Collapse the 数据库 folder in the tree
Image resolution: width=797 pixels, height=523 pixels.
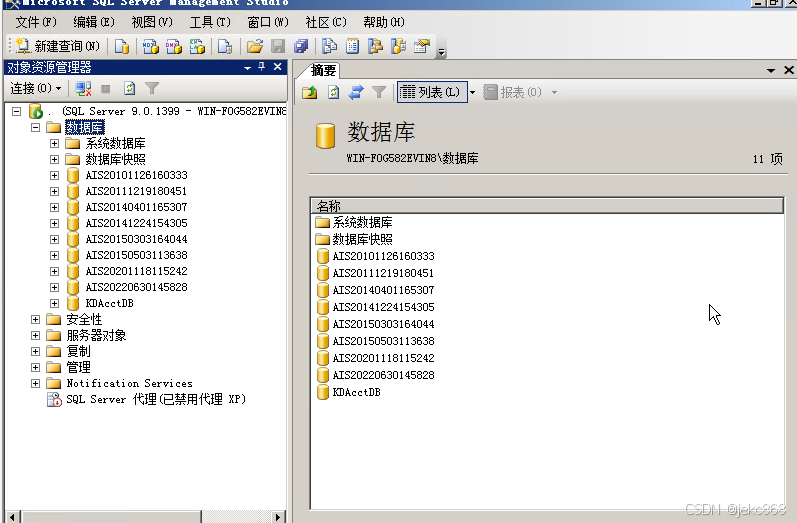[x=36, y=127]
